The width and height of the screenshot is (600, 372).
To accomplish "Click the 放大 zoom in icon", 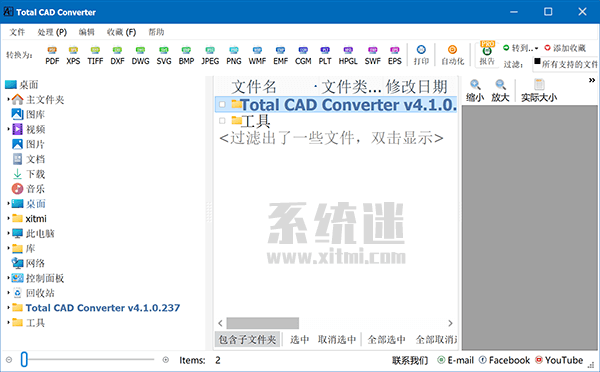I will pos(500,91).
